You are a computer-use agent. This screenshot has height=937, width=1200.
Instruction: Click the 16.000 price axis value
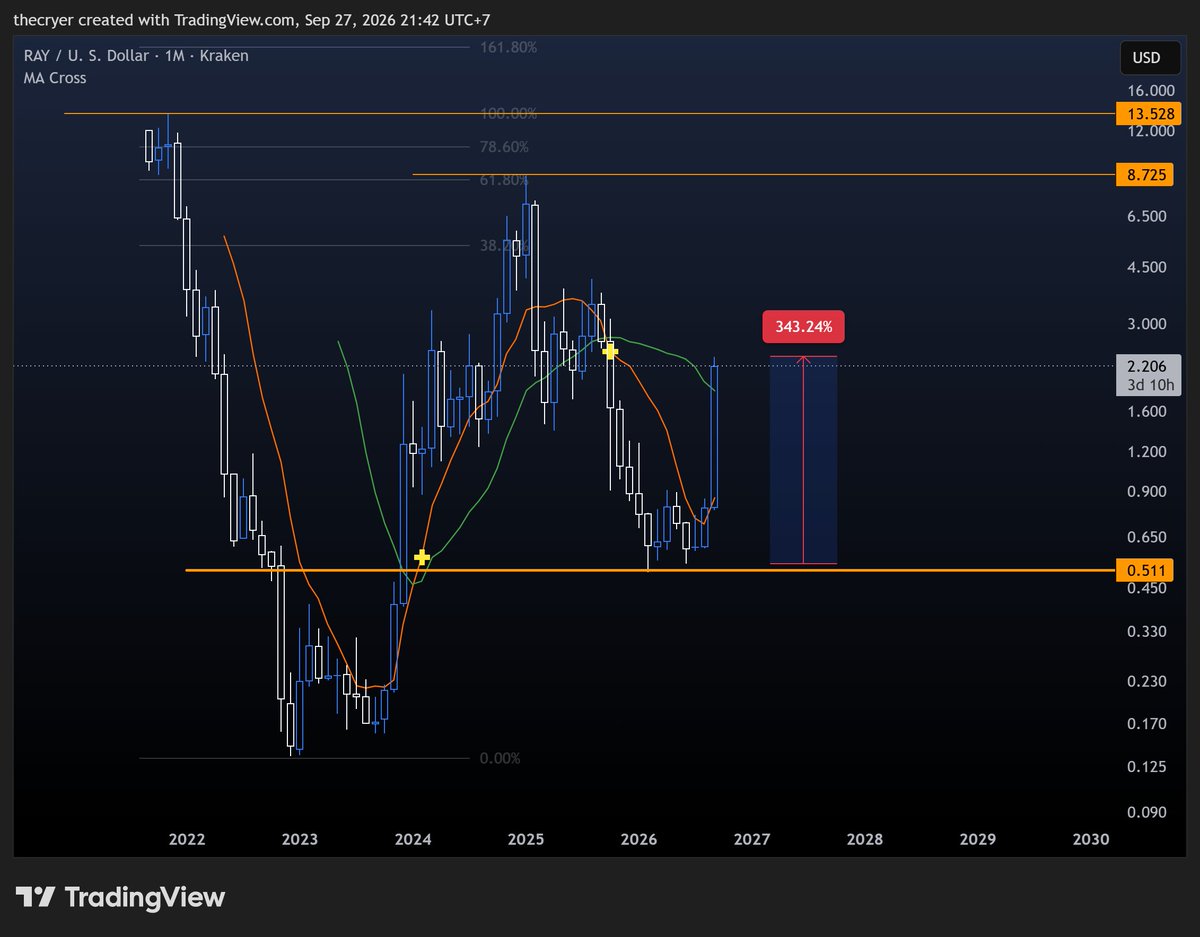pyautogui.click(x=1150, y=90)
